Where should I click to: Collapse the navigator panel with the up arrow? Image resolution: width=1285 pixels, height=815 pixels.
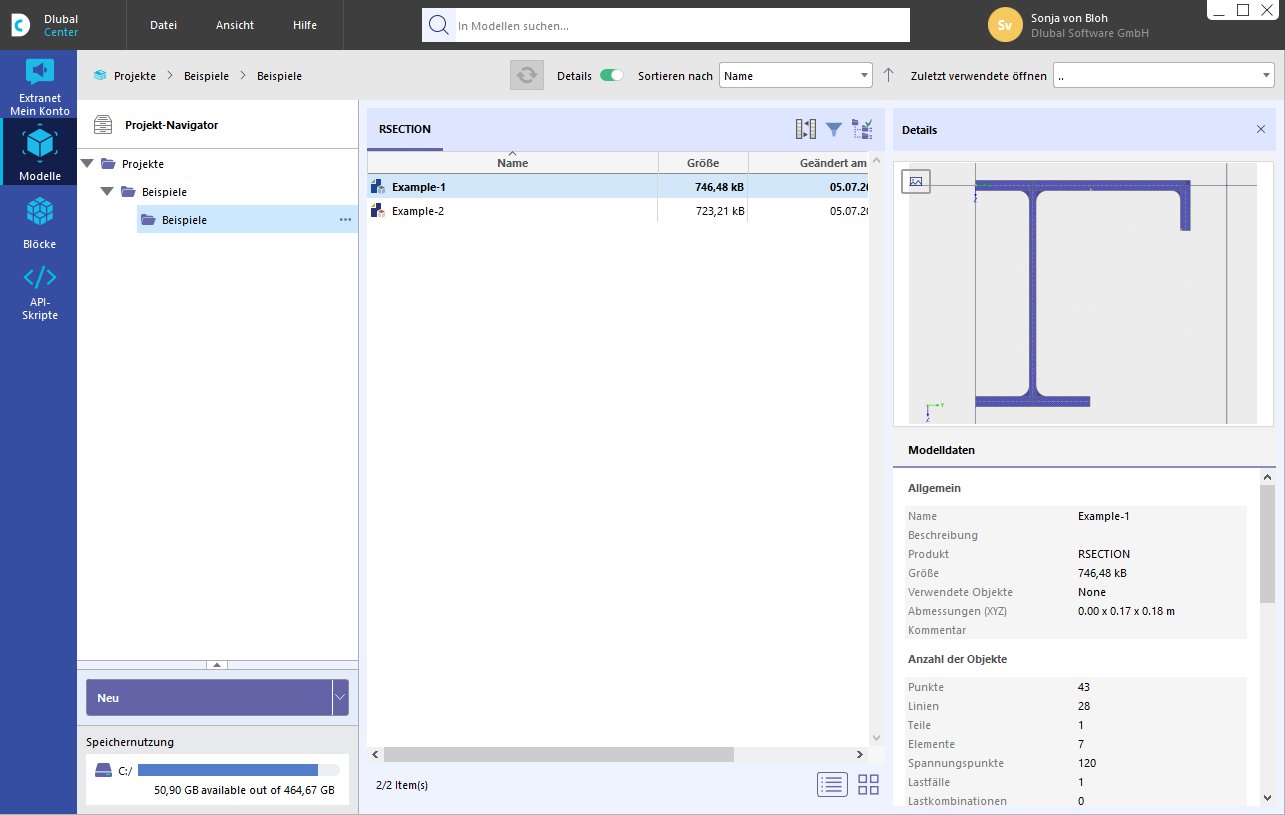[x=217, y=664]
